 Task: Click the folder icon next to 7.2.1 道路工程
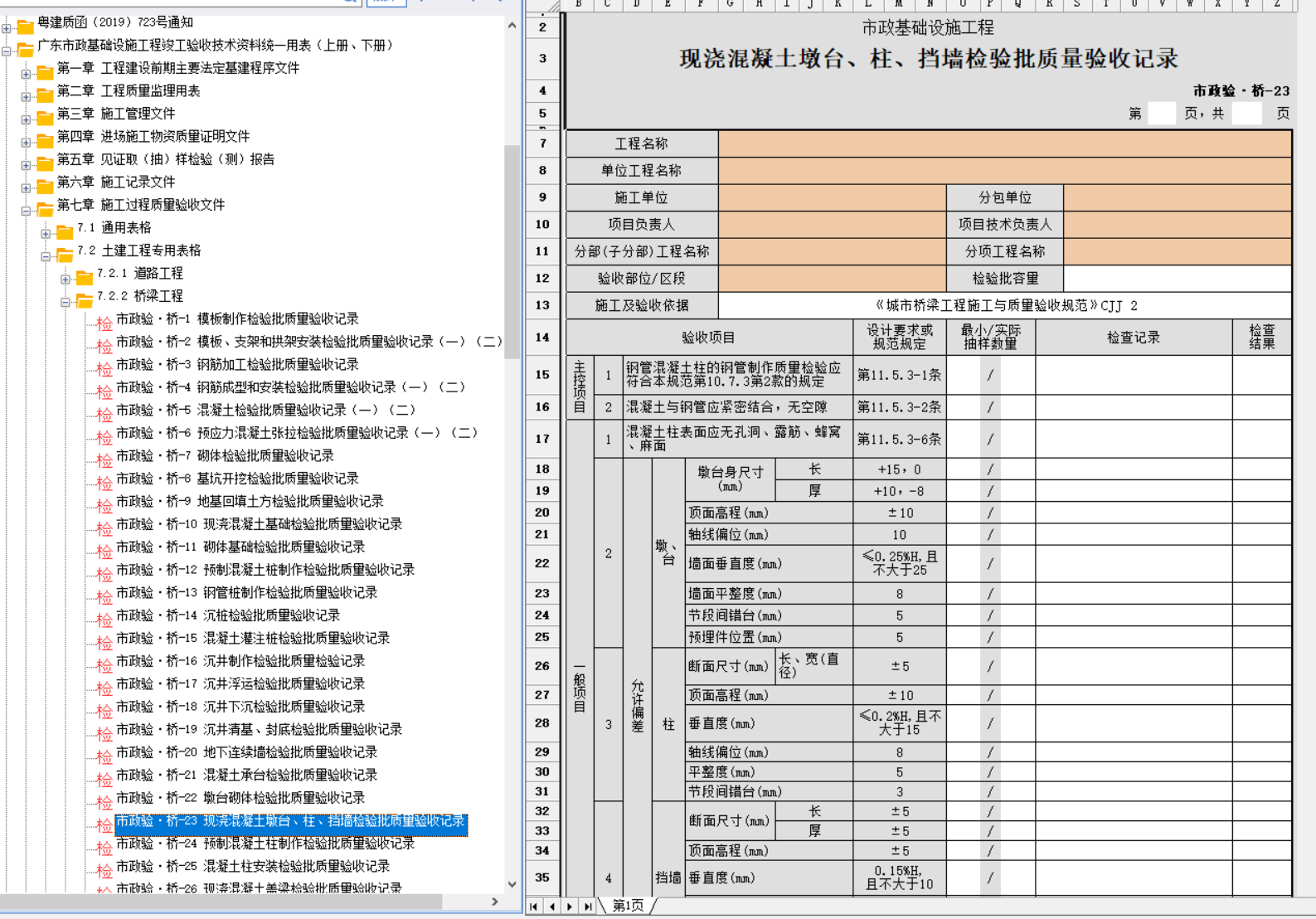(85, 275)
